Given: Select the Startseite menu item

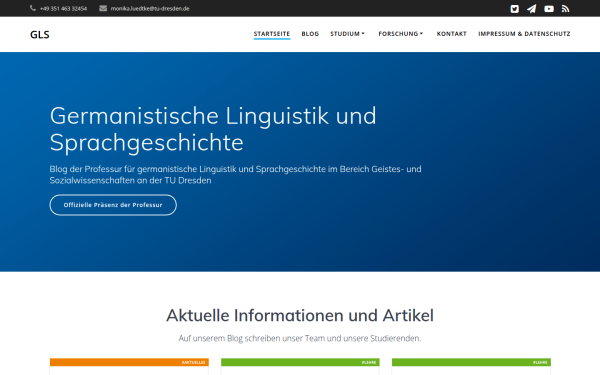Looking at the screenshot, I should pos(272,34).
